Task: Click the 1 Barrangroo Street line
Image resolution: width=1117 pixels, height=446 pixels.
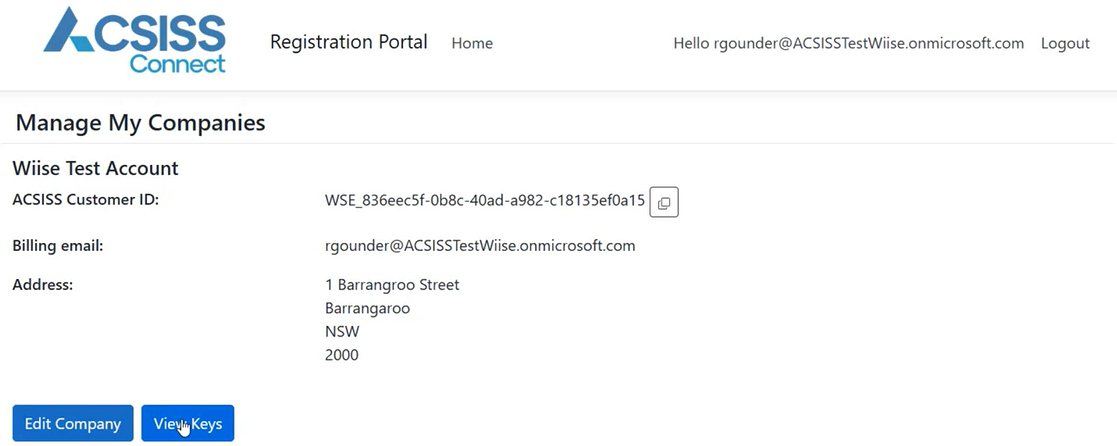Action: 392,285
